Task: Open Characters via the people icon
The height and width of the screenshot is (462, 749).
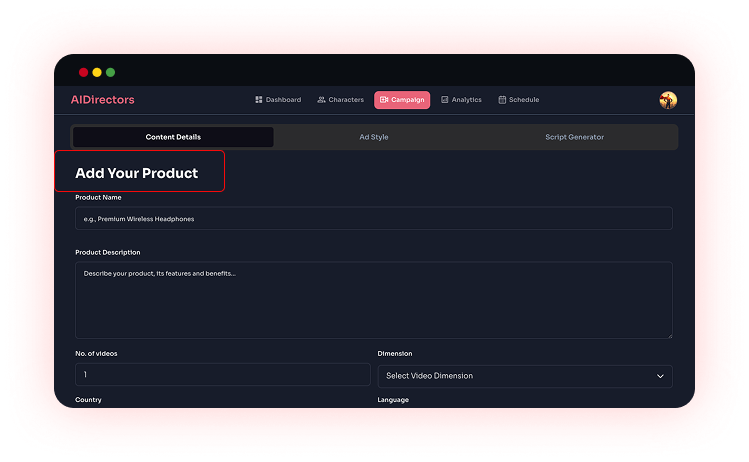Action: click(322, 100)
